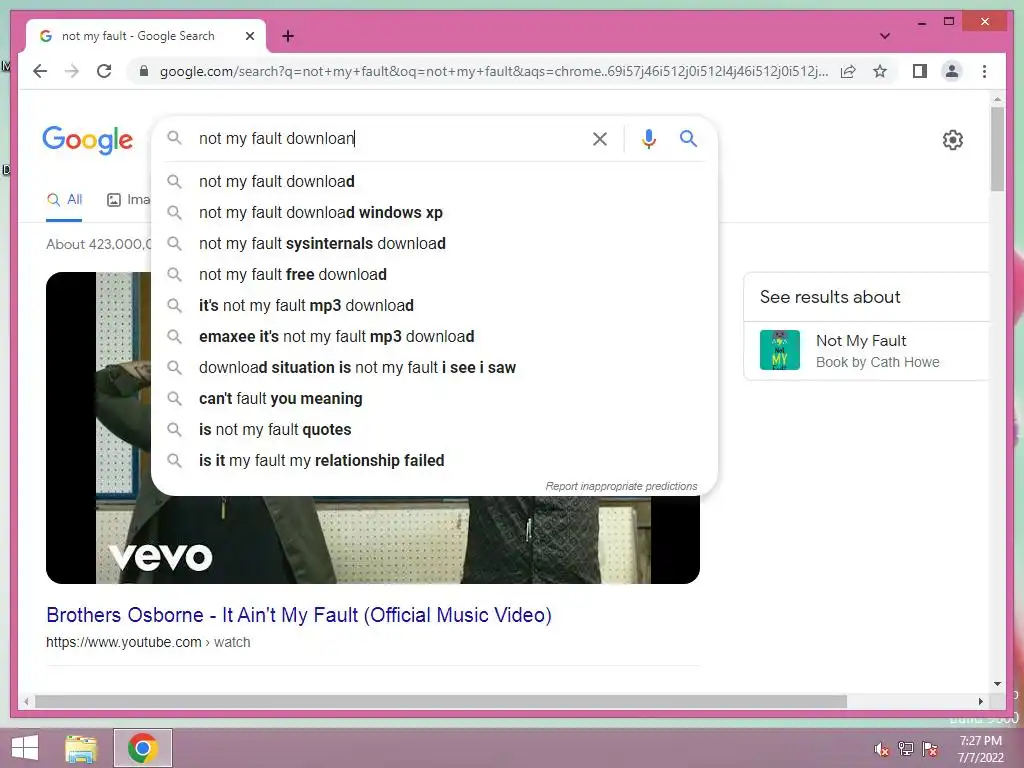
Task: Open the network tray icon
Action: pyautogui.click(x=905, y=749)
